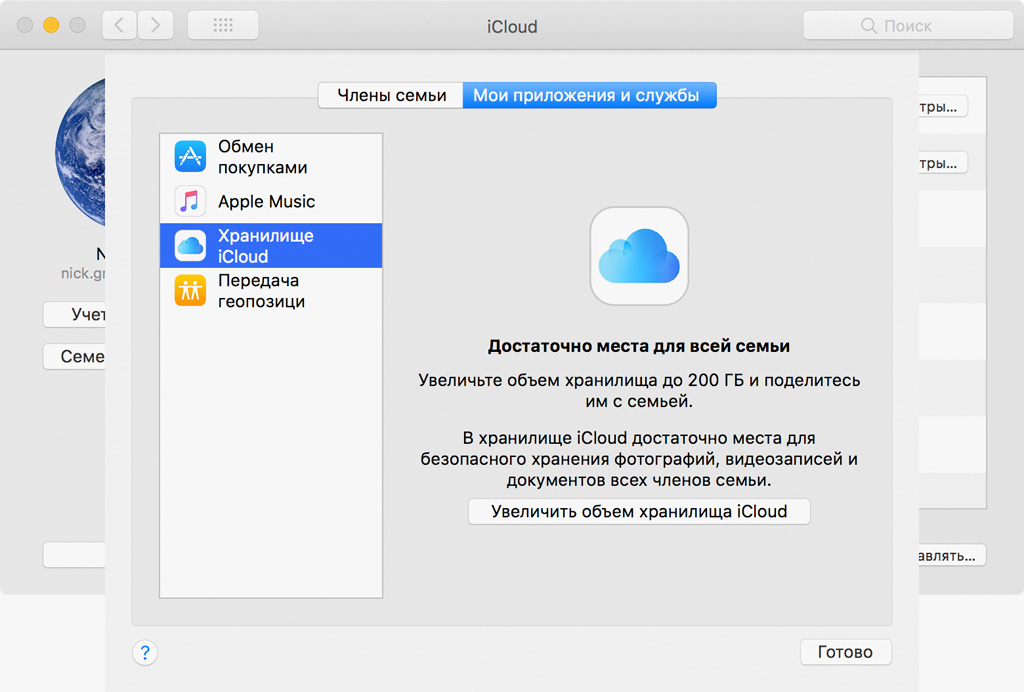1024x692 pixels.
Task: Select the Мои приложения и службы tab
Action: coord(589,95)
